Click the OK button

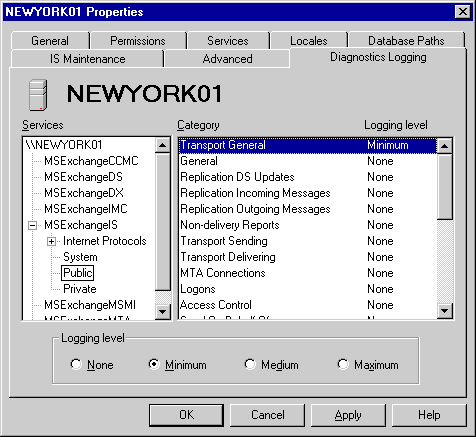tap(186, 415)
